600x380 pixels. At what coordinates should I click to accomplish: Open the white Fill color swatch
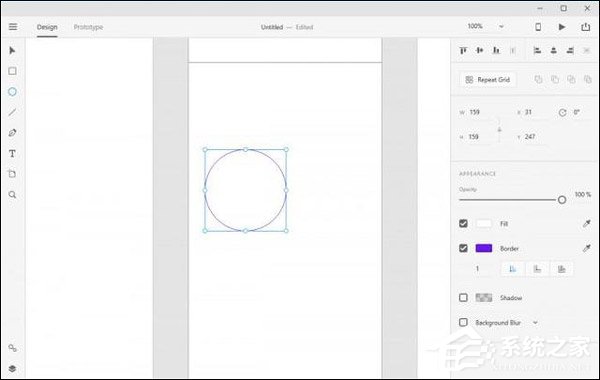(x=484, y=223)
